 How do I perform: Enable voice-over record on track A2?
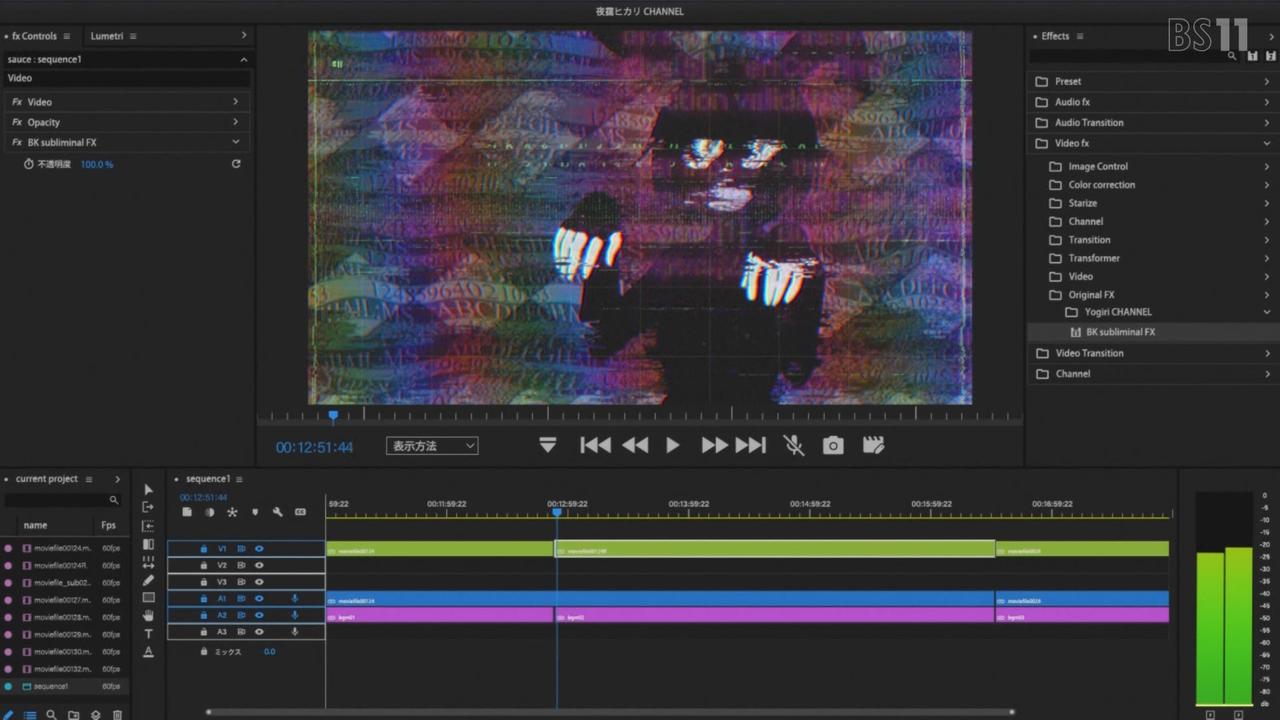click(x=295, y=615)
